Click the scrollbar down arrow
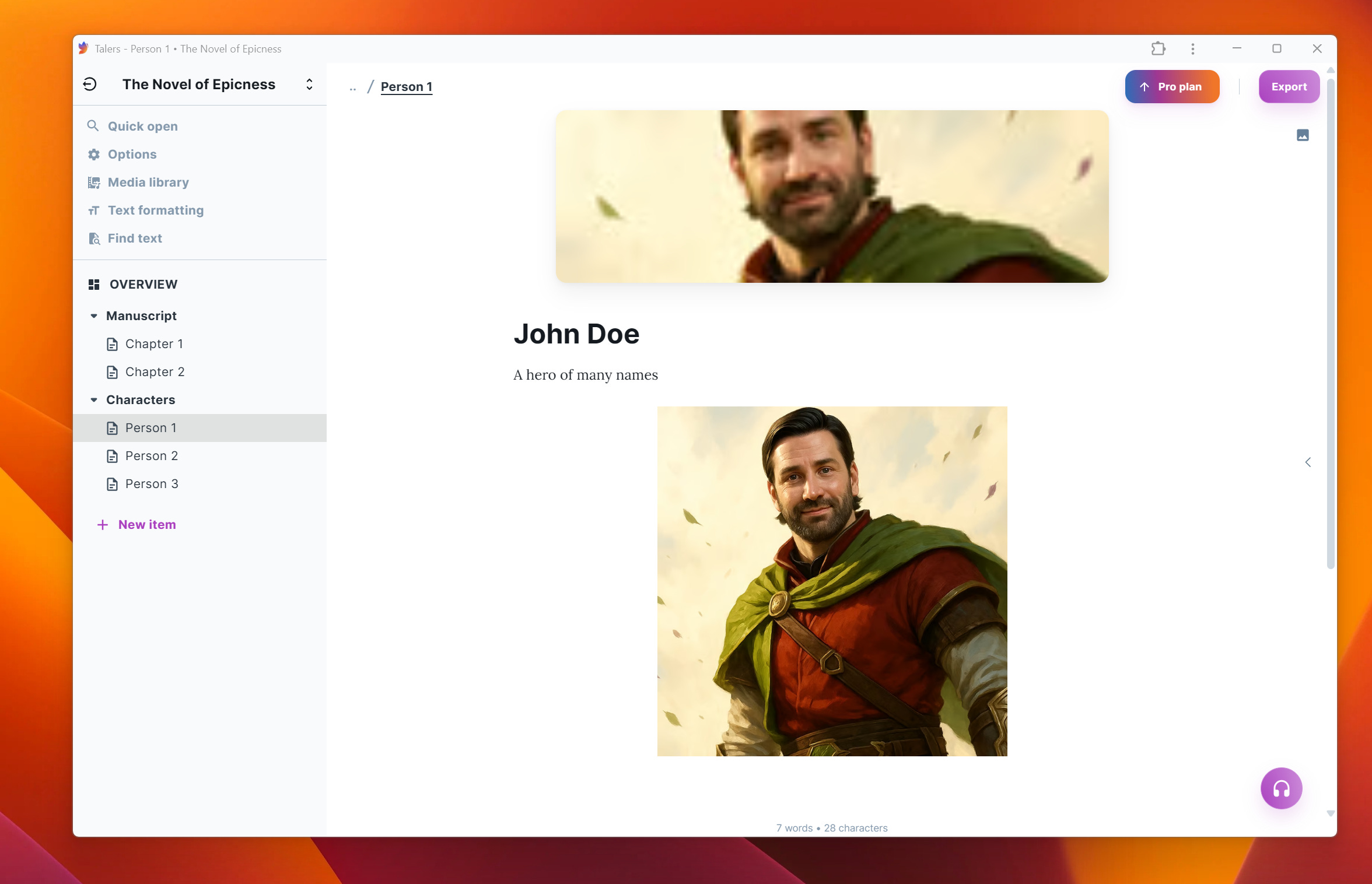1372x884 pixels. 1331,813
